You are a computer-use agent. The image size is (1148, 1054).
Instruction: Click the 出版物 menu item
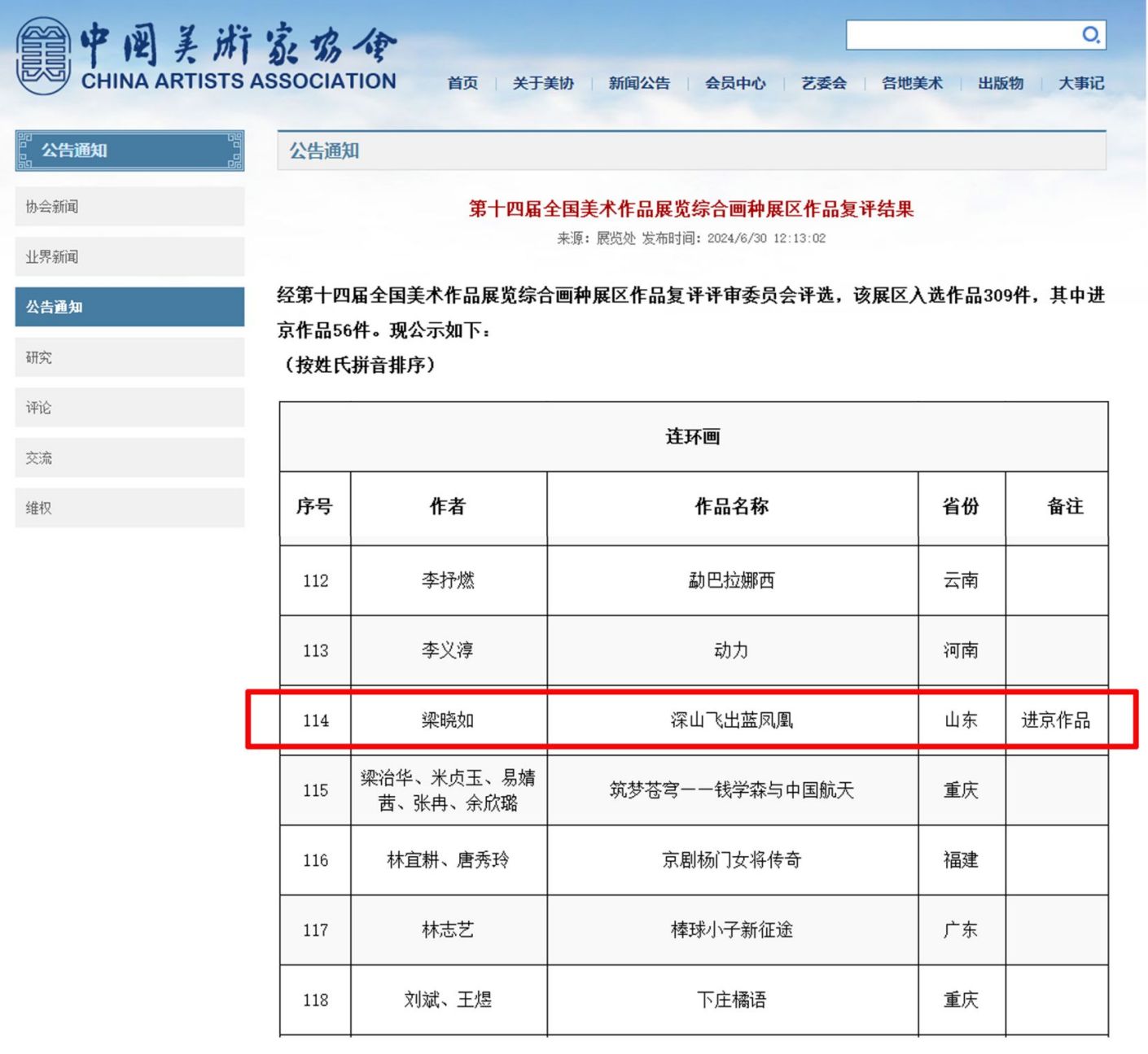coord(1001,83)
